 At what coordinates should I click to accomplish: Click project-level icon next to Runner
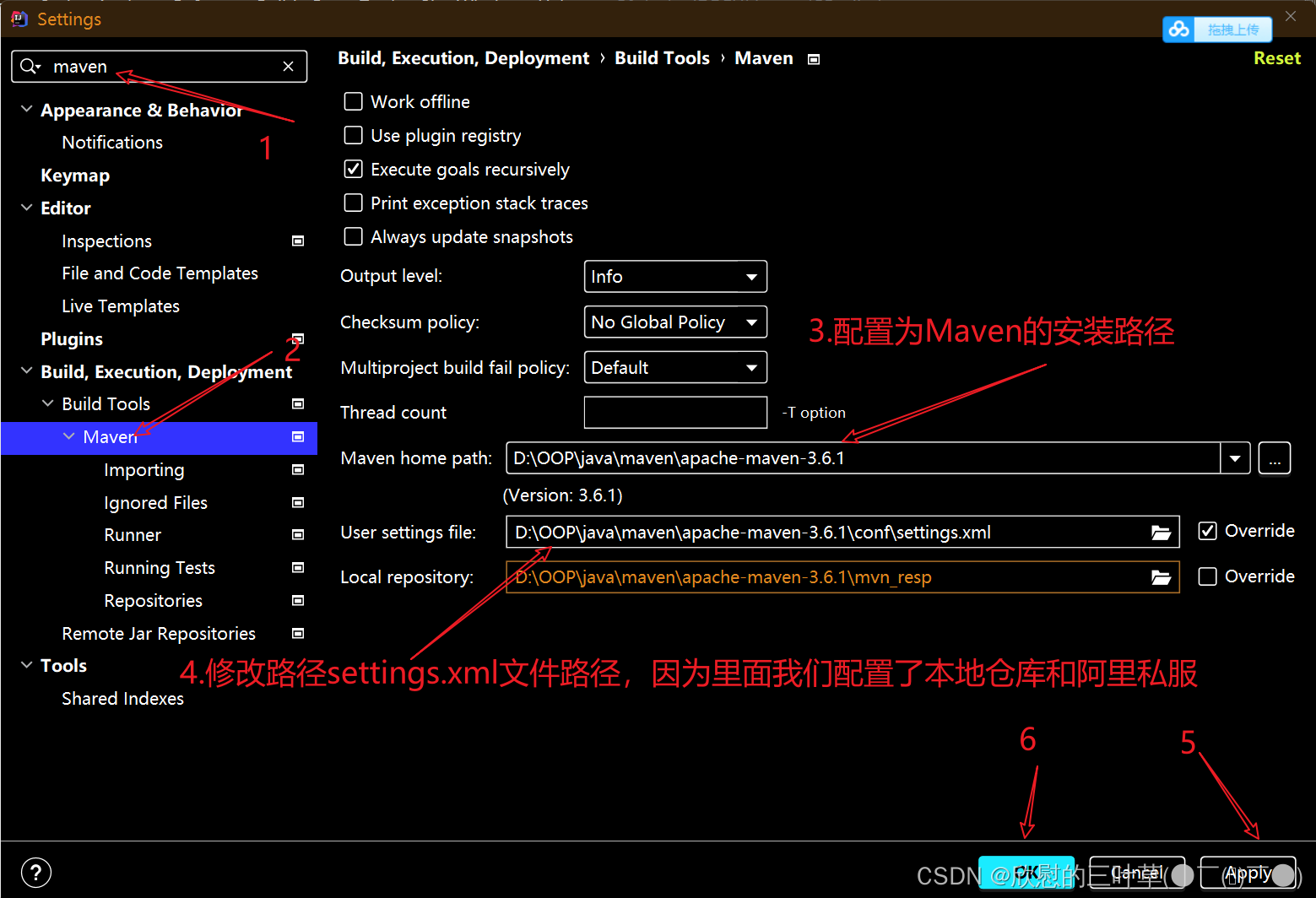click(298, 535)
